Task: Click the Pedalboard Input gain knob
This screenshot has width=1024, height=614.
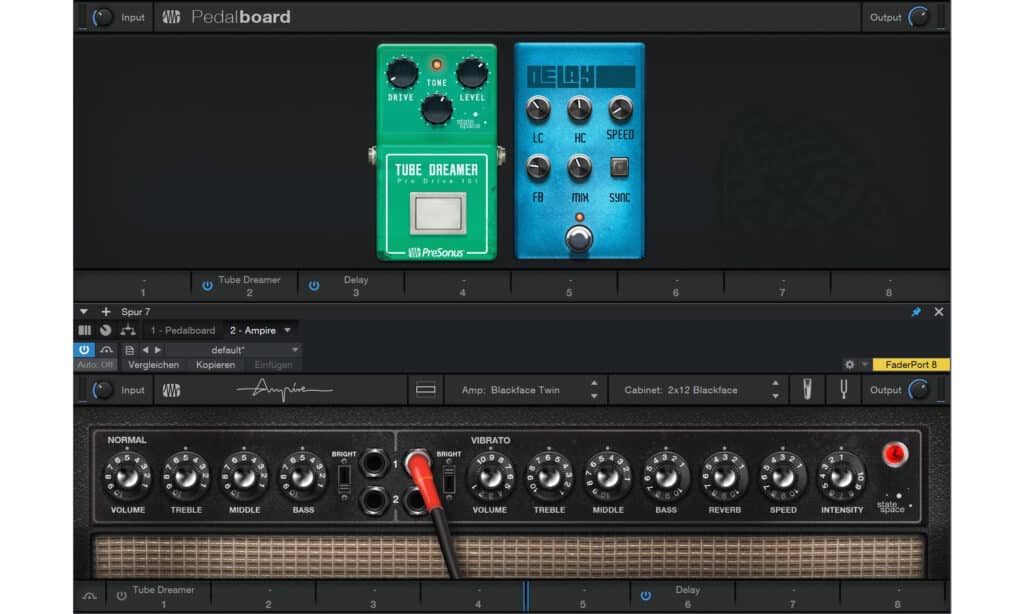Action: pos(102,17)
